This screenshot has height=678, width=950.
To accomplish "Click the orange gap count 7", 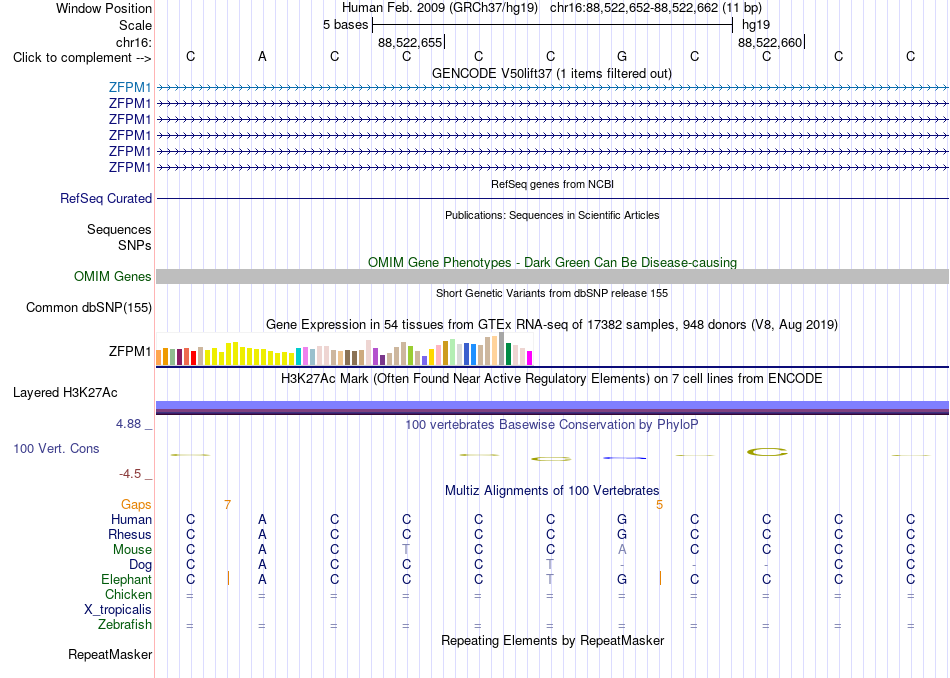I will click(227, 505).
